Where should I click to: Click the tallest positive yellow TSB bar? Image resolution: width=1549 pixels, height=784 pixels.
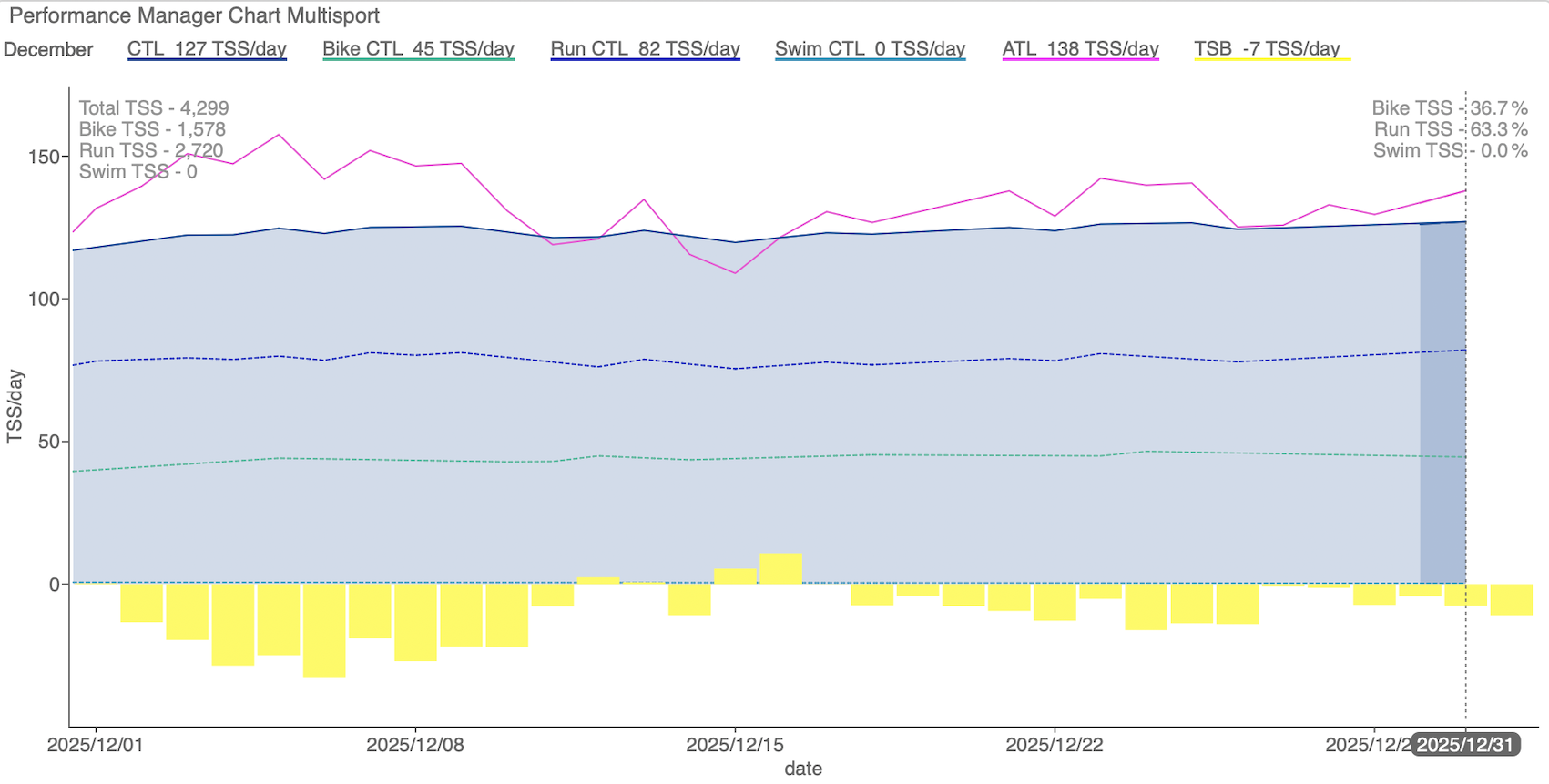780,568
